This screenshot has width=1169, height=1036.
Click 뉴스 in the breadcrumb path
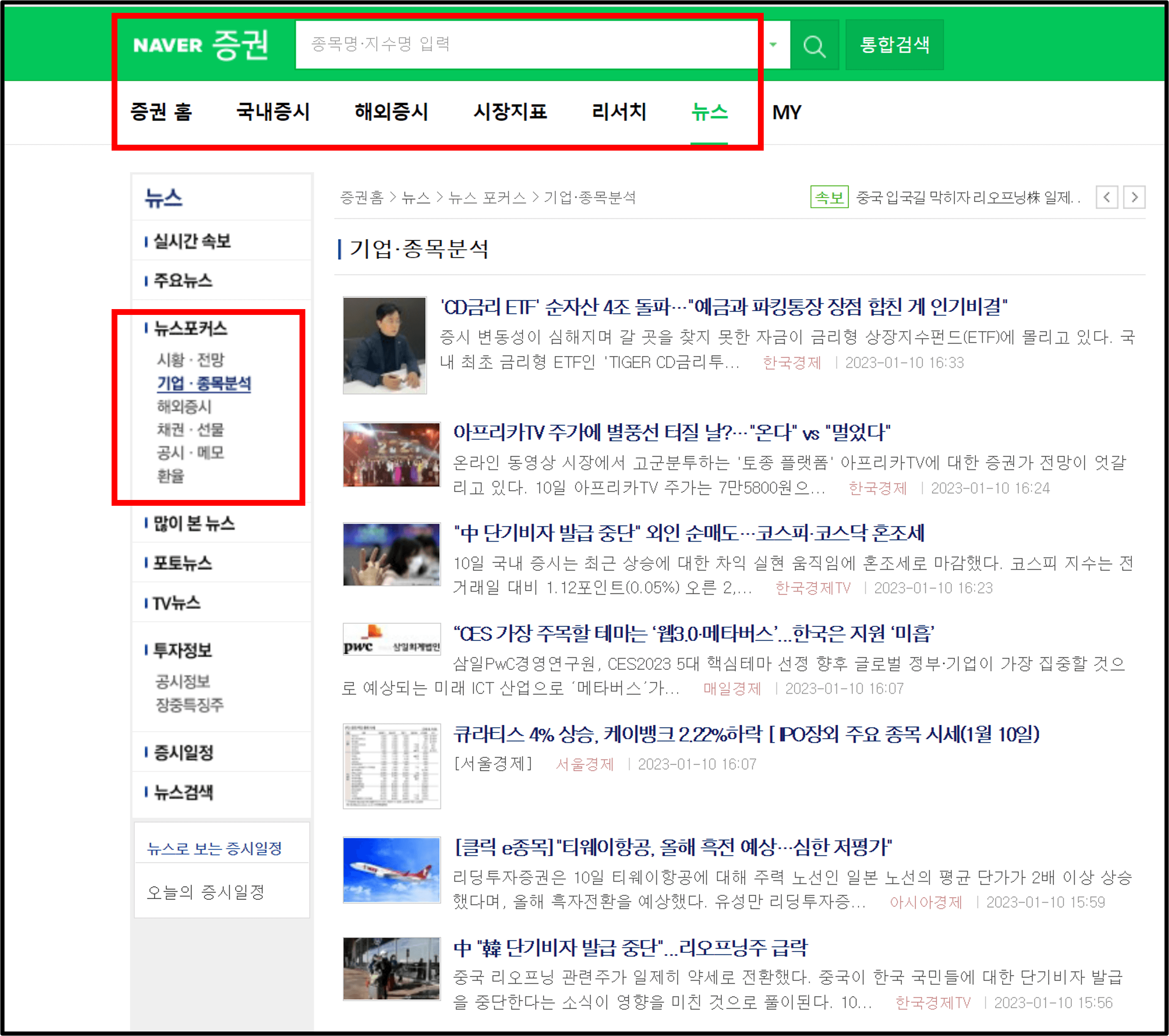(x=417, y=197)
